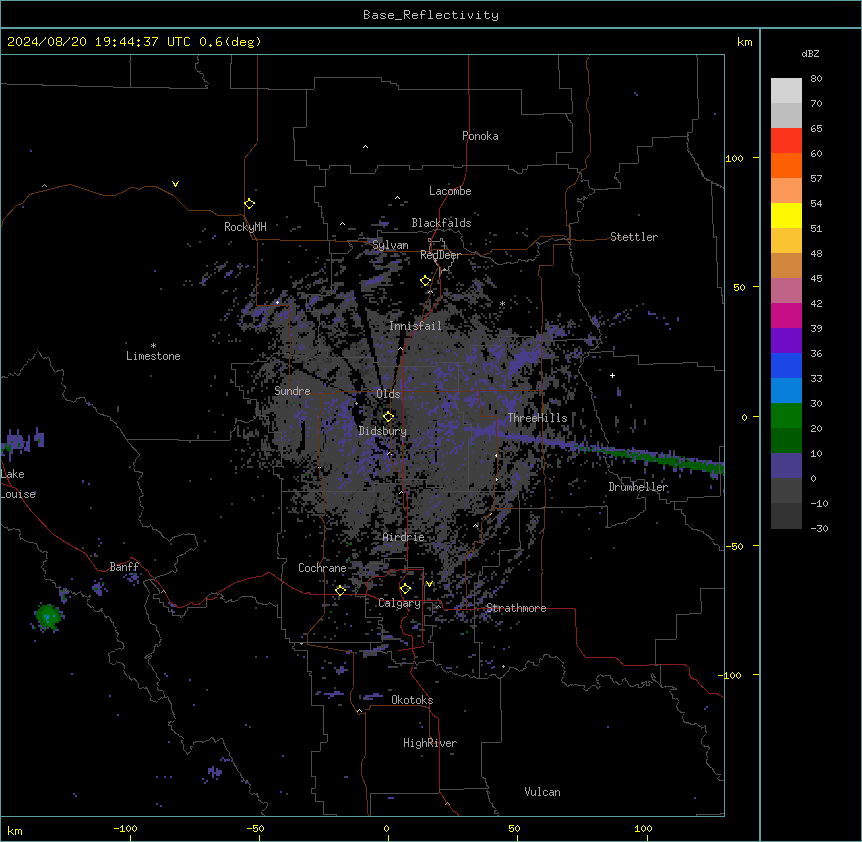Click the yellow diamond marker below RedDeer

[426, 281]
